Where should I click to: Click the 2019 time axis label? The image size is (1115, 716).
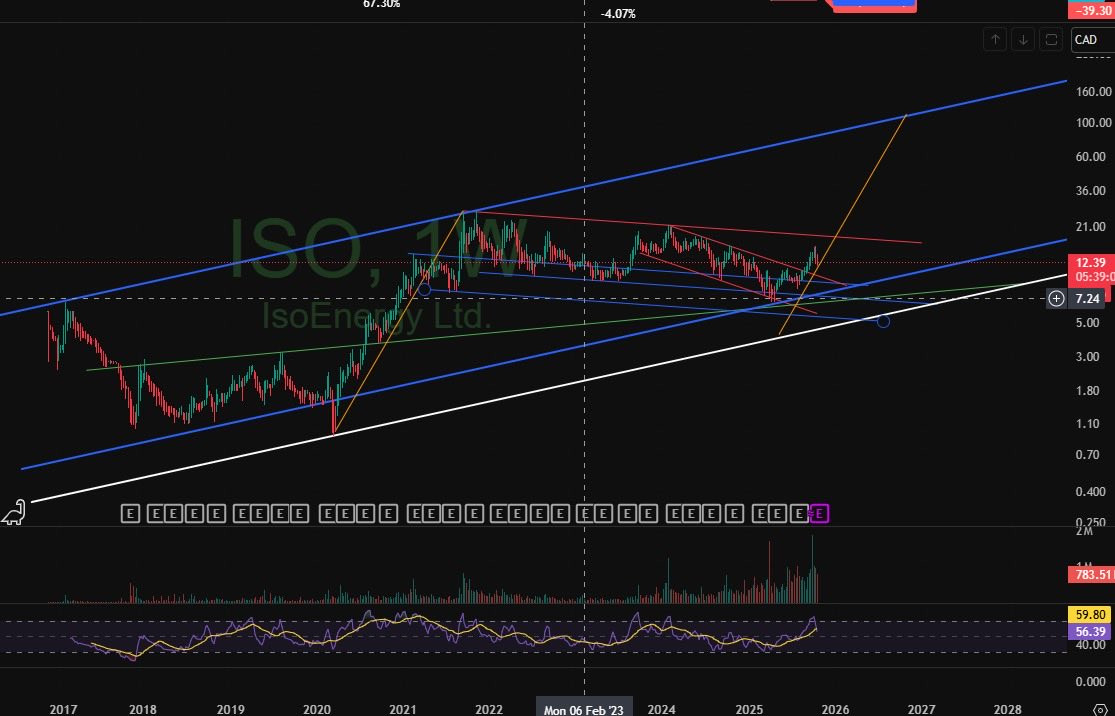[230, 710]
